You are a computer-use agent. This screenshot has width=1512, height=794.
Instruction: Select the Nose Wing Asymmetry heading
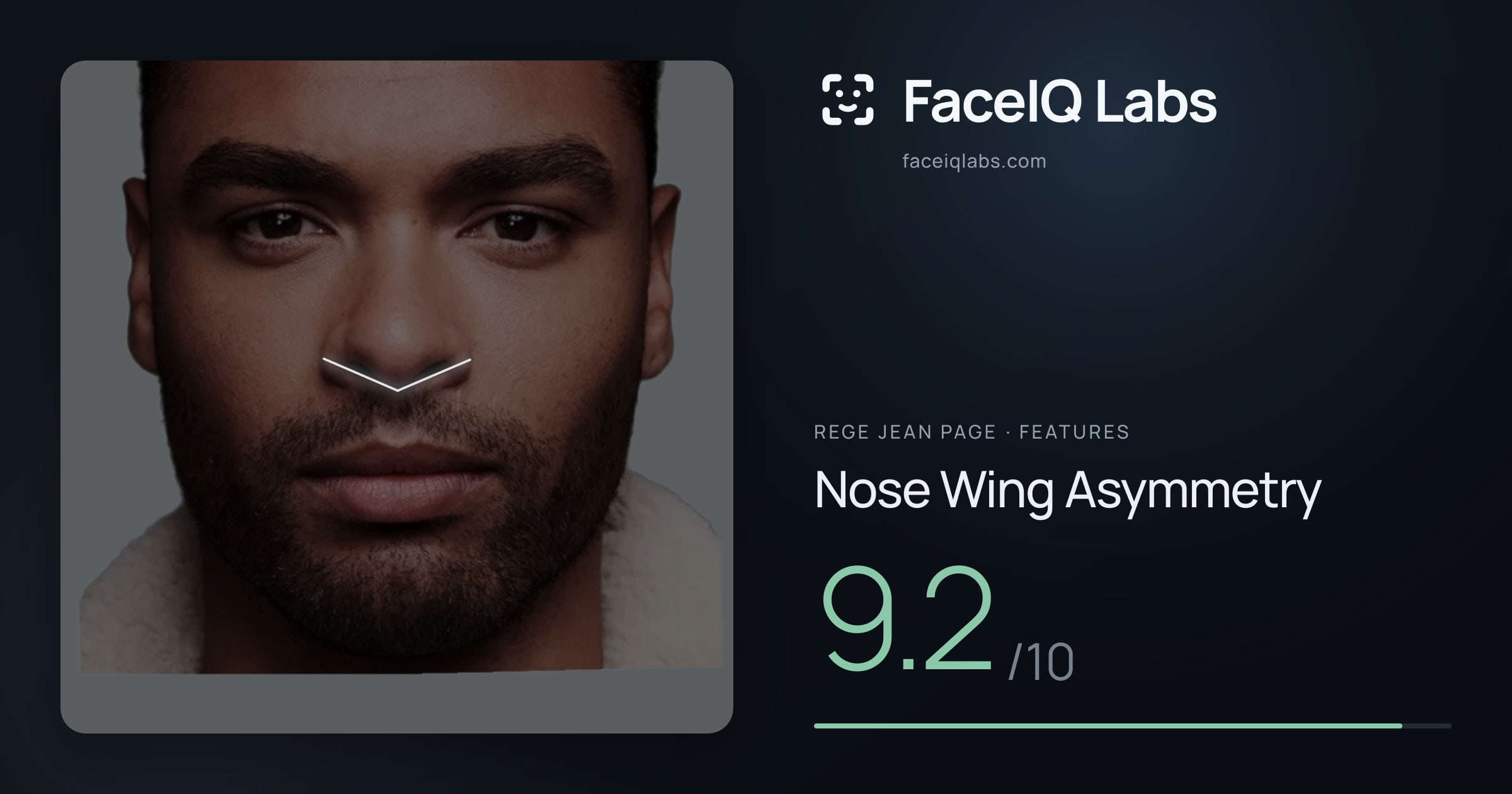pyautogui.click(x=1067, y=491)
